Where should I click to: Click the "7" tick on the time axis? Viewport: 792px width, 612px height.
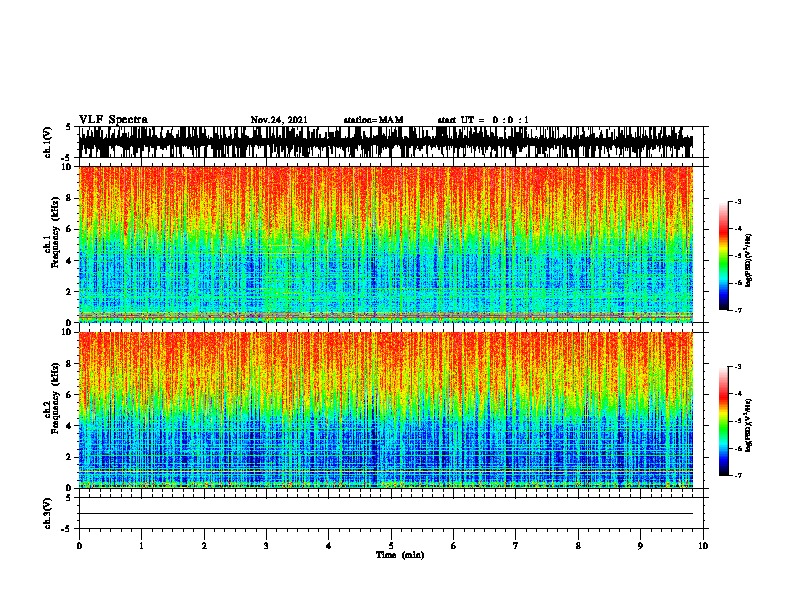click(x=516, y=546)
